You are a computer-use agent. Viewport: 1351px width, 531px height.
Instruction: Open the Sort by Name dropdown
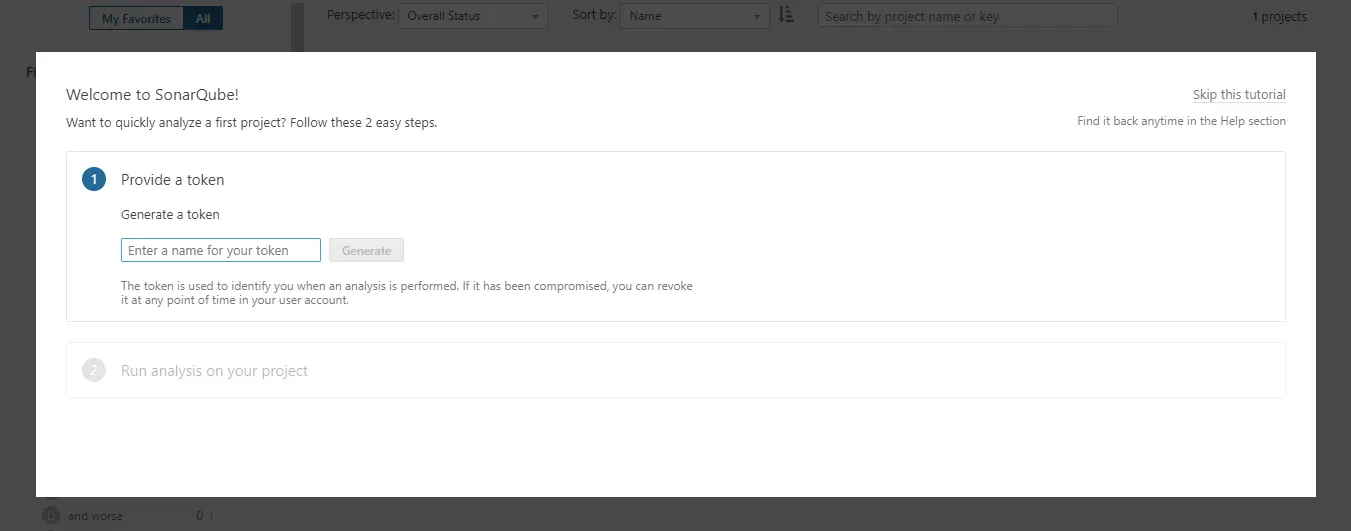pos(695,16)
